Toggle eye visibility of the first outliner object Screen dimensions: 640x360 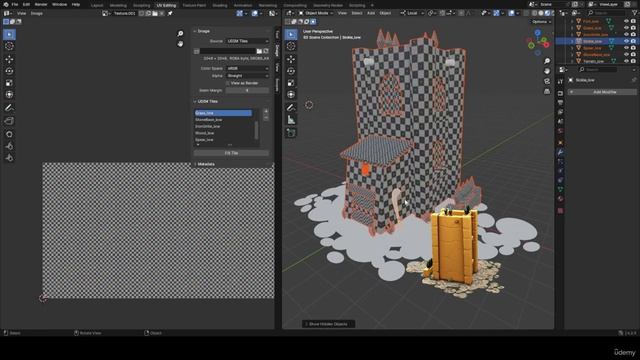tap(626, 21)
